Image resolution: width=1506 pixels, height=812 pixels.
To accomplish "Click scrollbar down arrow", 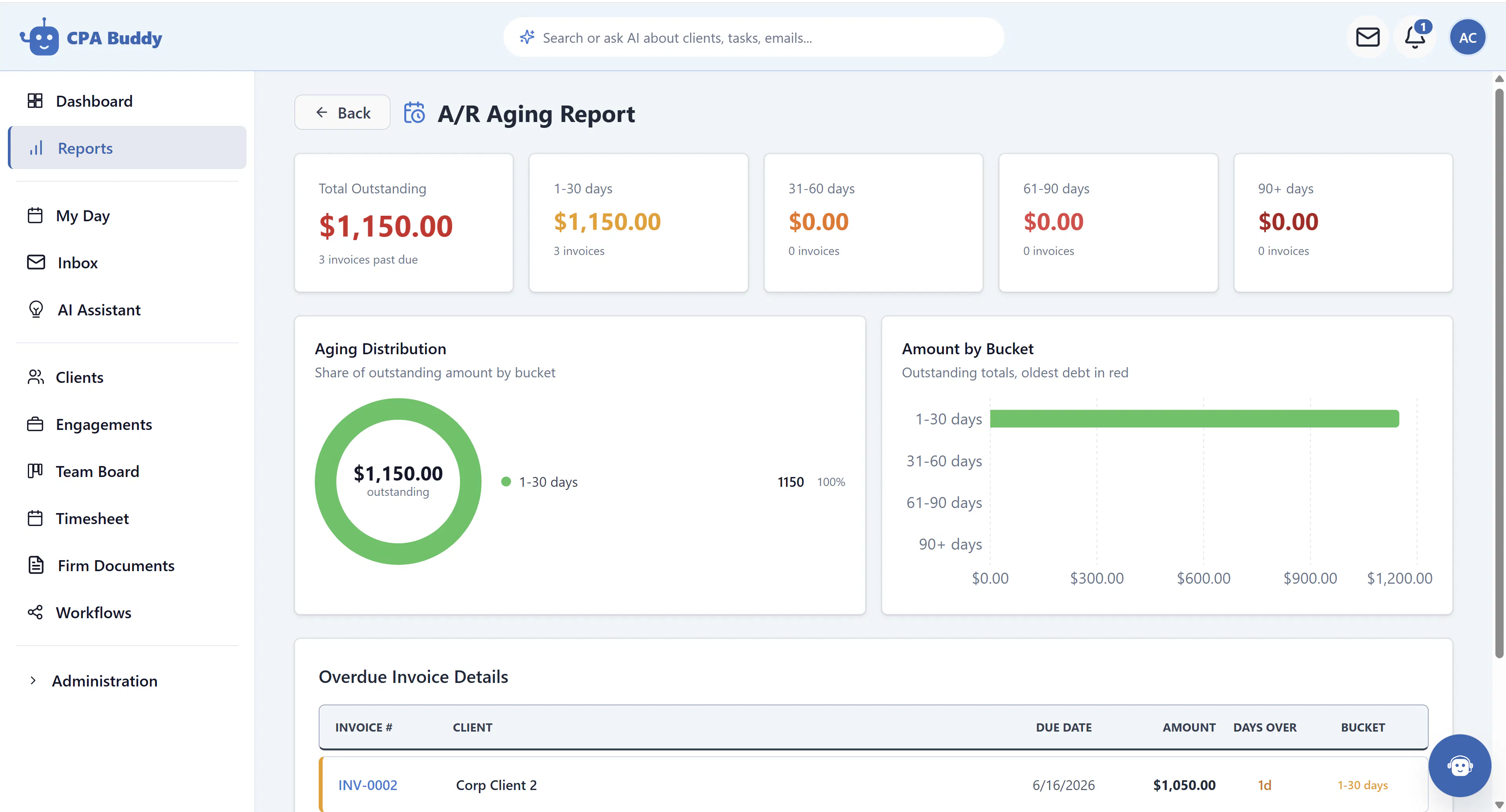I will point(1500,805).
